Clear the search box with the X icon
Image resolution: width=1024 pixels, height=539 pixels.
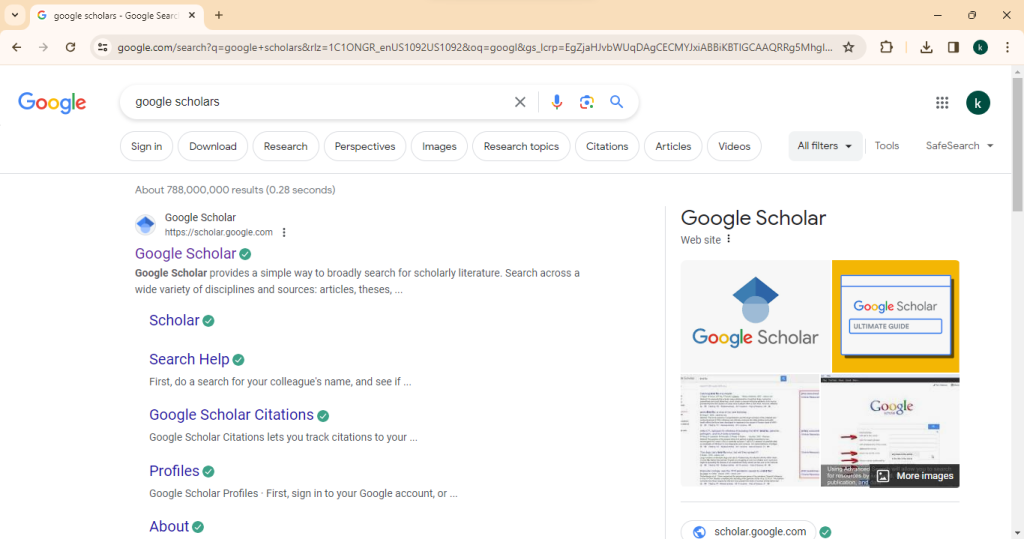pyautogui.click(x=520, y=102)
